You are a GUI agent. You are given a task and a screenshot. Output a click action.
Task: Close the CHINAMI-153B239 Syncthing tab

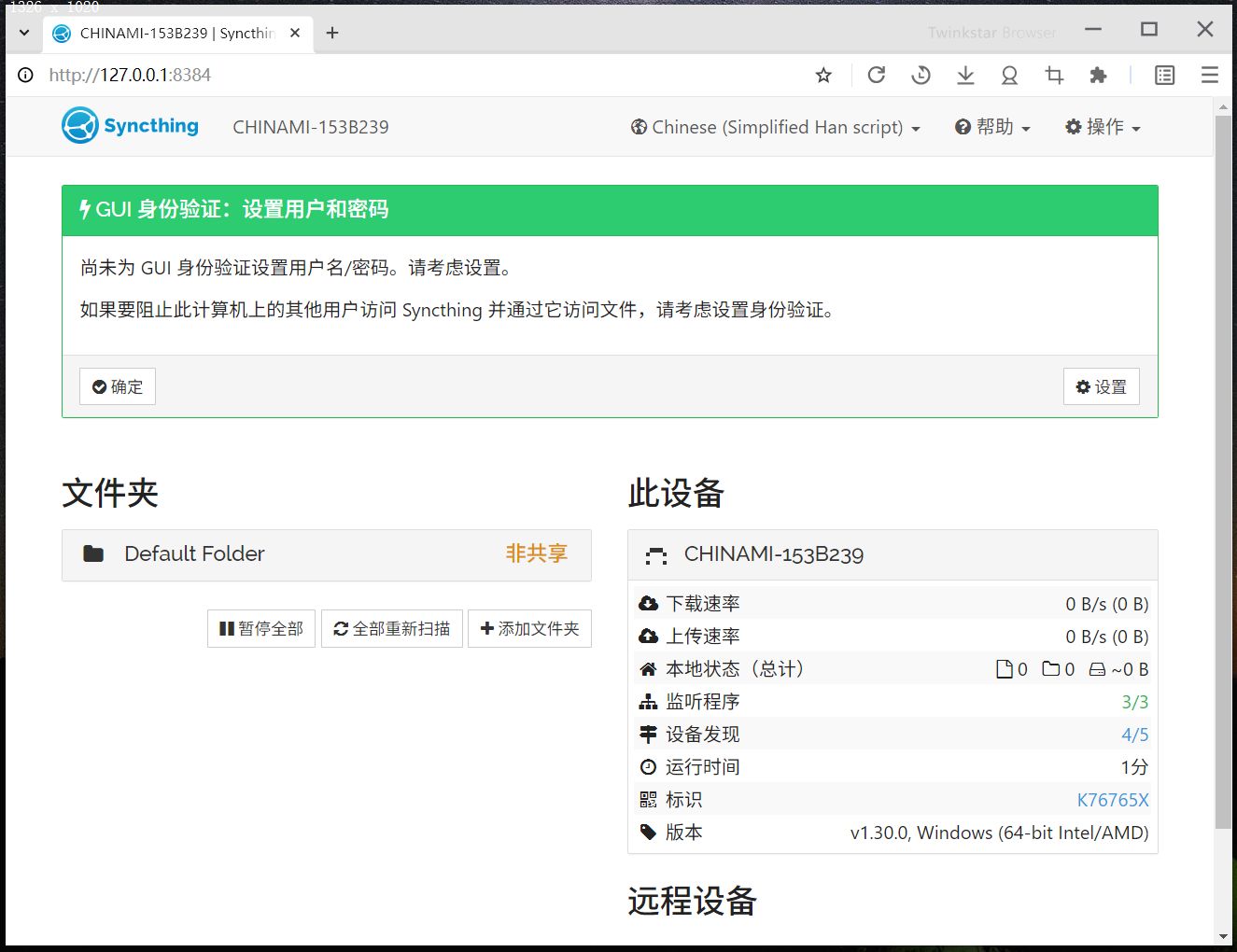[295, 33]
